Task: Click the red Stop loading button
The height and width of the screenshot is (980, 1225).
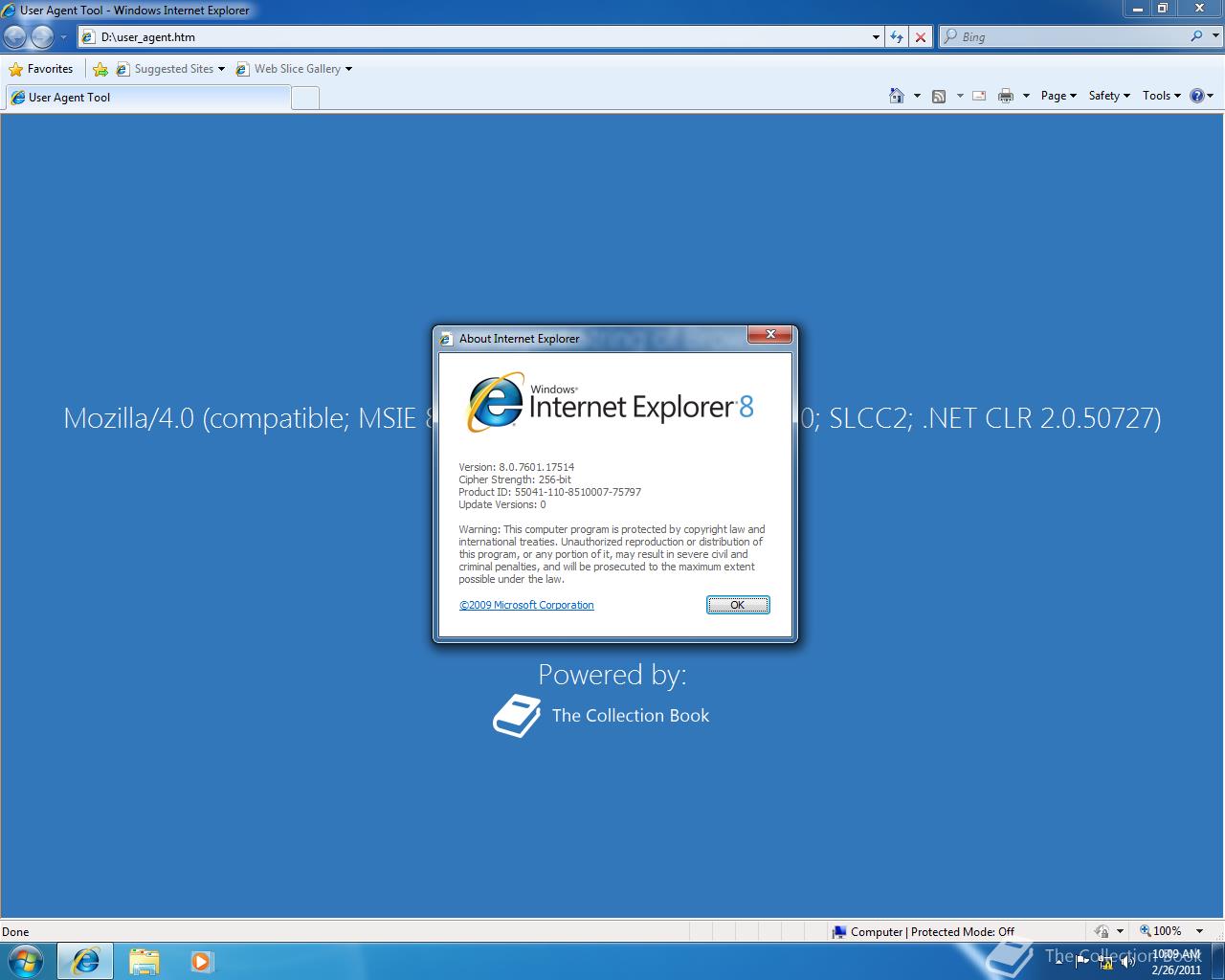Action: click(921, 37)
